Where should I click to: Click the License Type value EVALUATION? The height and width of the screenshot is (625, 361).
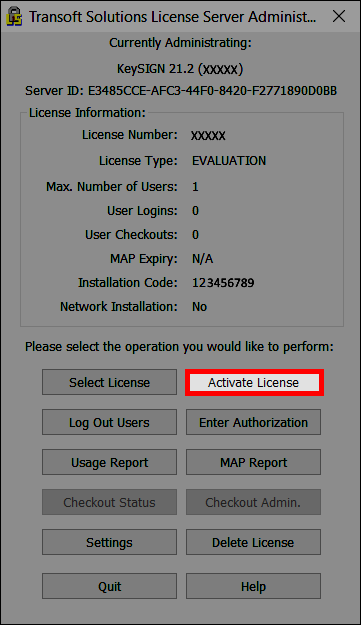229,161
